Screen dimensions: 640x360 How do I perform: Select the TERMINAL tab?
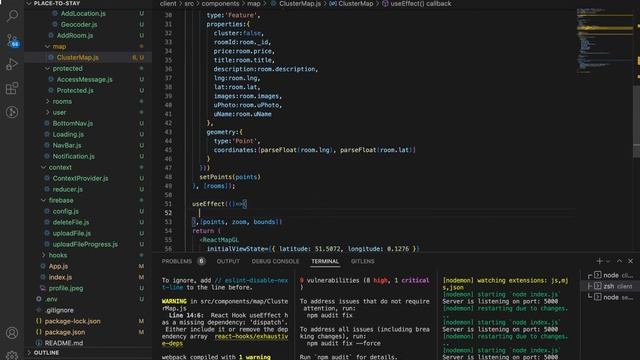pos(325,261)
